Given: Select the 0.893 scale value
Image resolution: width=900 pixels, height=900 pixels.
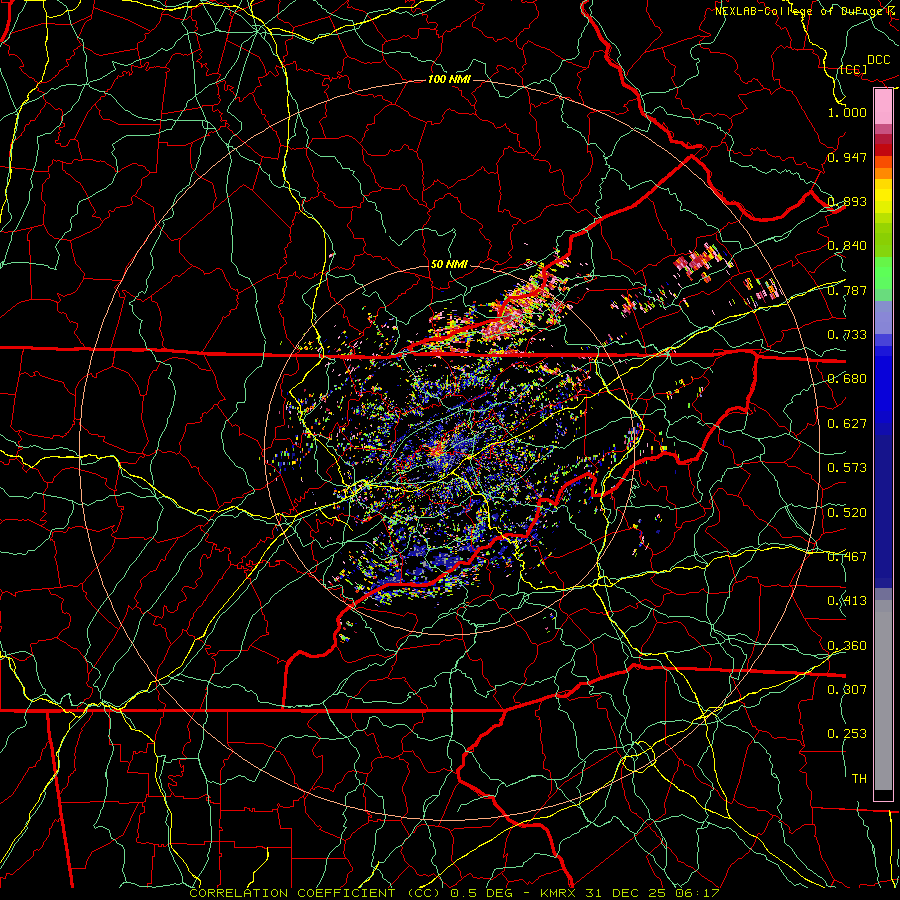Looking at the screenshot, I should [847, 201].
